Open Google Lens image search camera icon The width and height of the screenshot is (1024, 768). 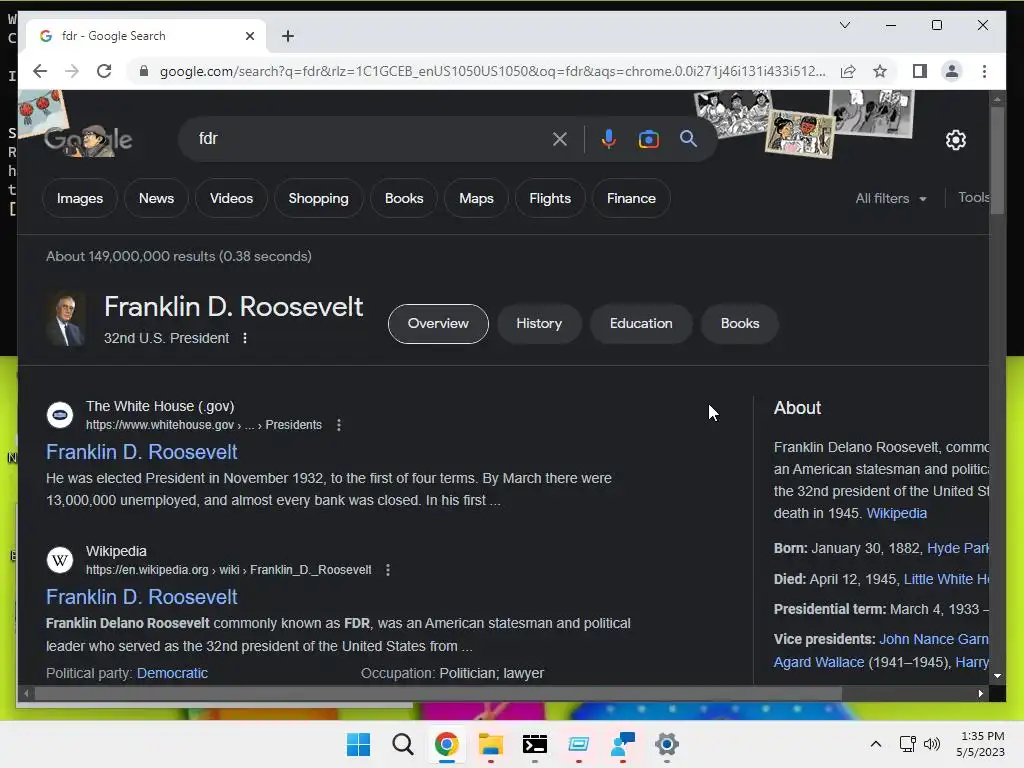point(648,139)
